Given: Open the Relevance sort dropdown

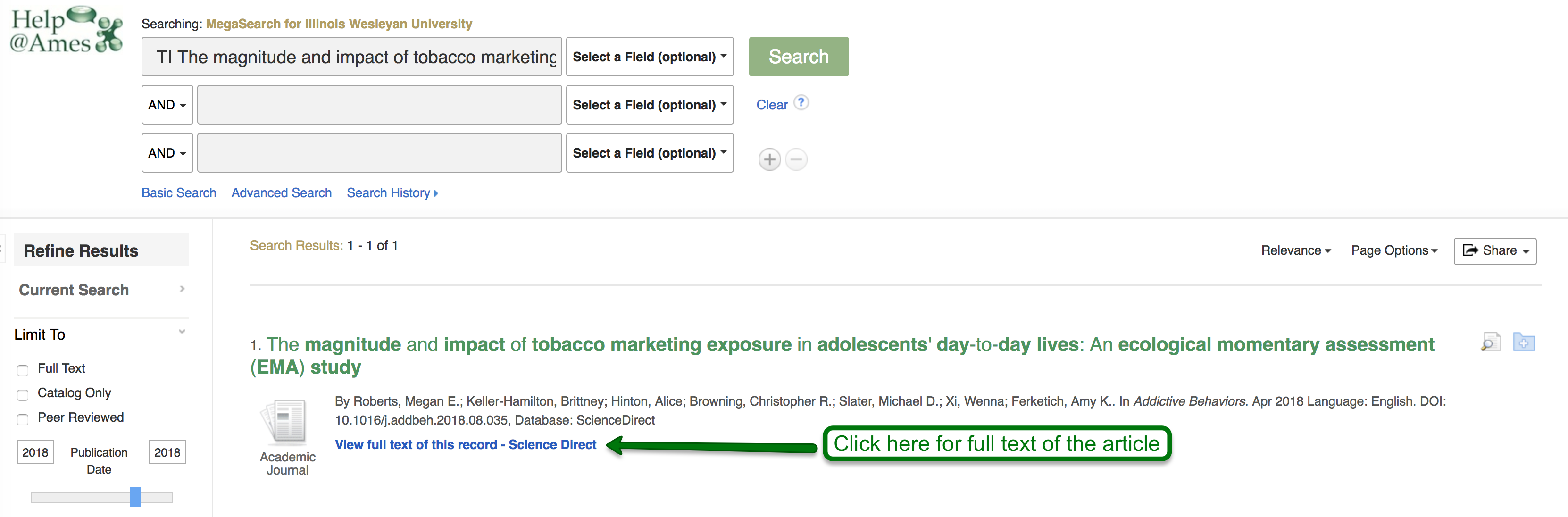Looking at the screenshot, I should coord(1295,251).
